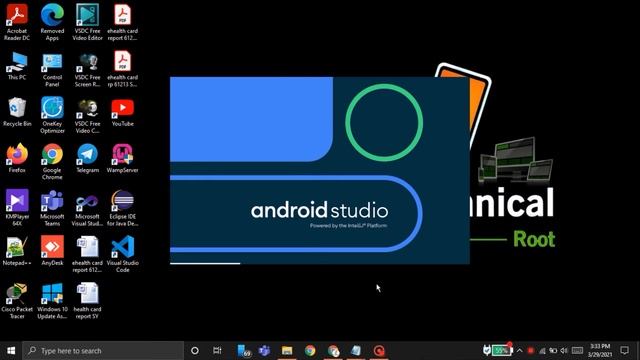Select the YouTube desktop shortcut

coord(122,112)
